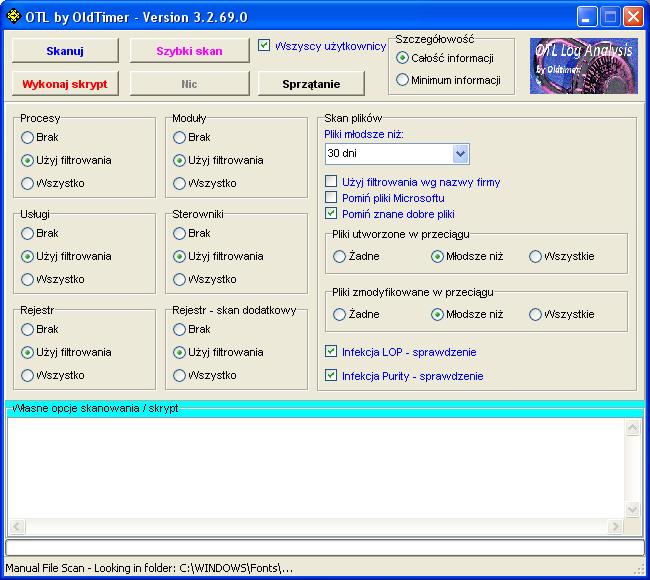Enable Użyj filtrowania wg nazwy firmy
This screenshot has height=580, width=650.
331,181
